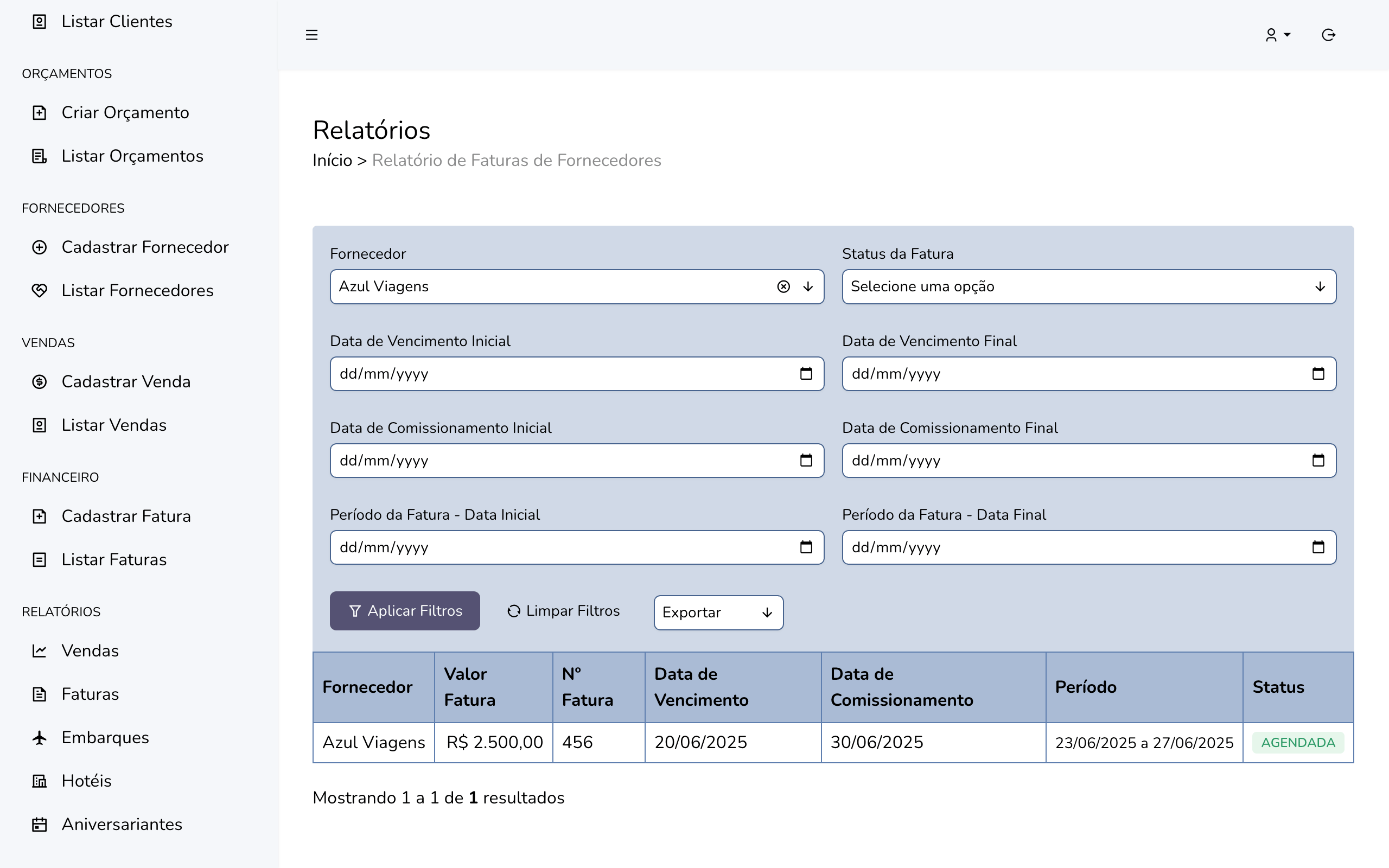Go to Início breadcrumb link
This screenshot has width=1389, height=868.
click(332, 160)
